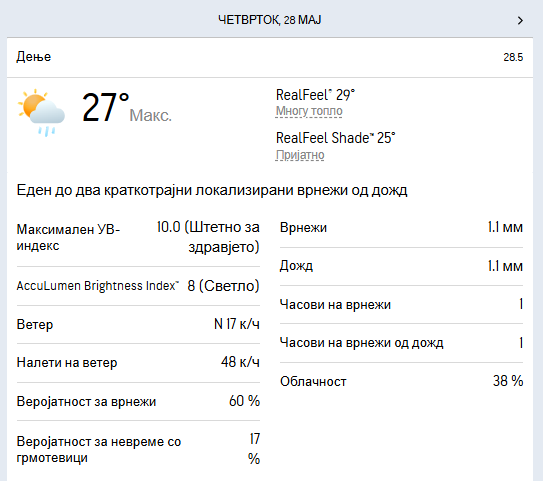Select the 'Дожд' 1.1 мм row

pyautogui.click(x=401, y=266)
